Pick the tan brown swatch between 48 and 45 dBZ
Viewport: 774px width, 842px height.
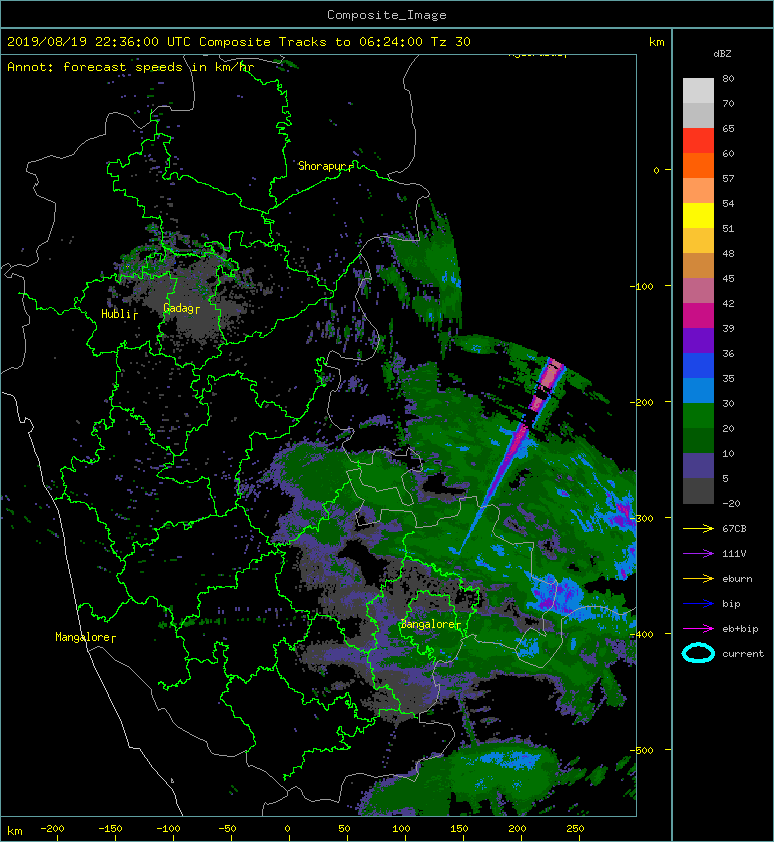(x=698, y=265)
